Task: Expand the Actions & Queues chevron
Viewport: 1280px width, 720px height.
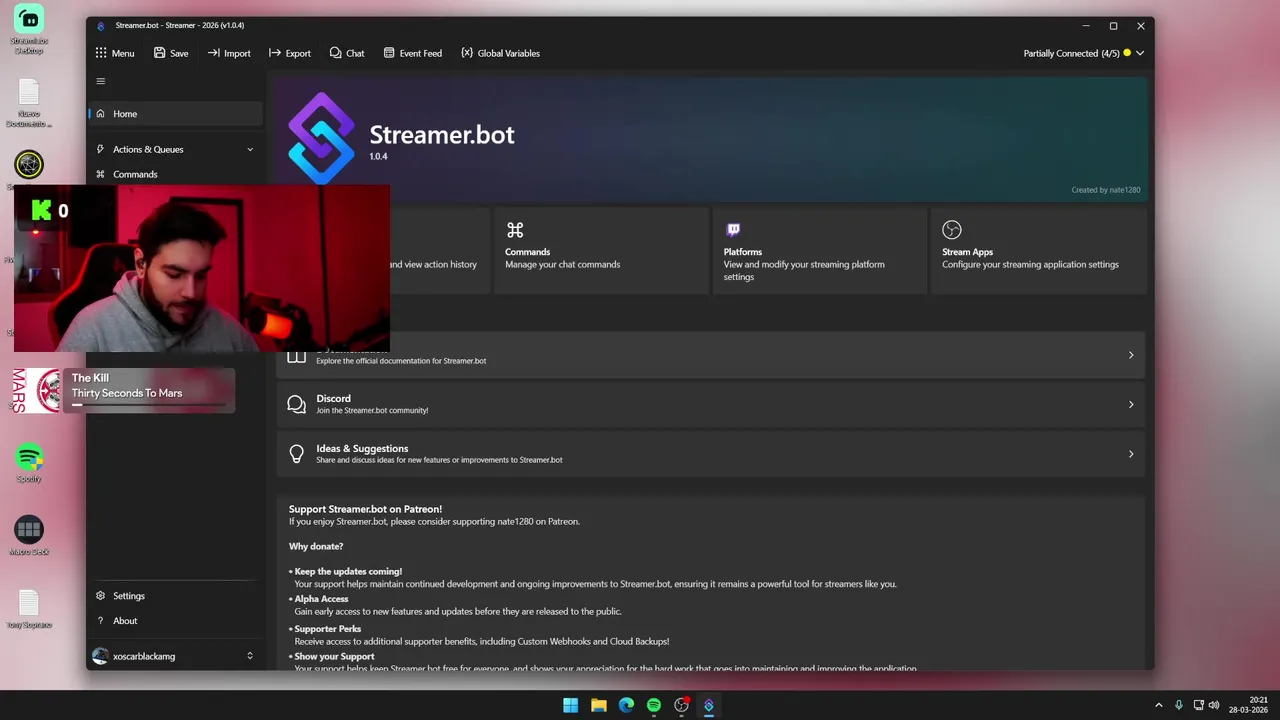Action: (250, 149)
